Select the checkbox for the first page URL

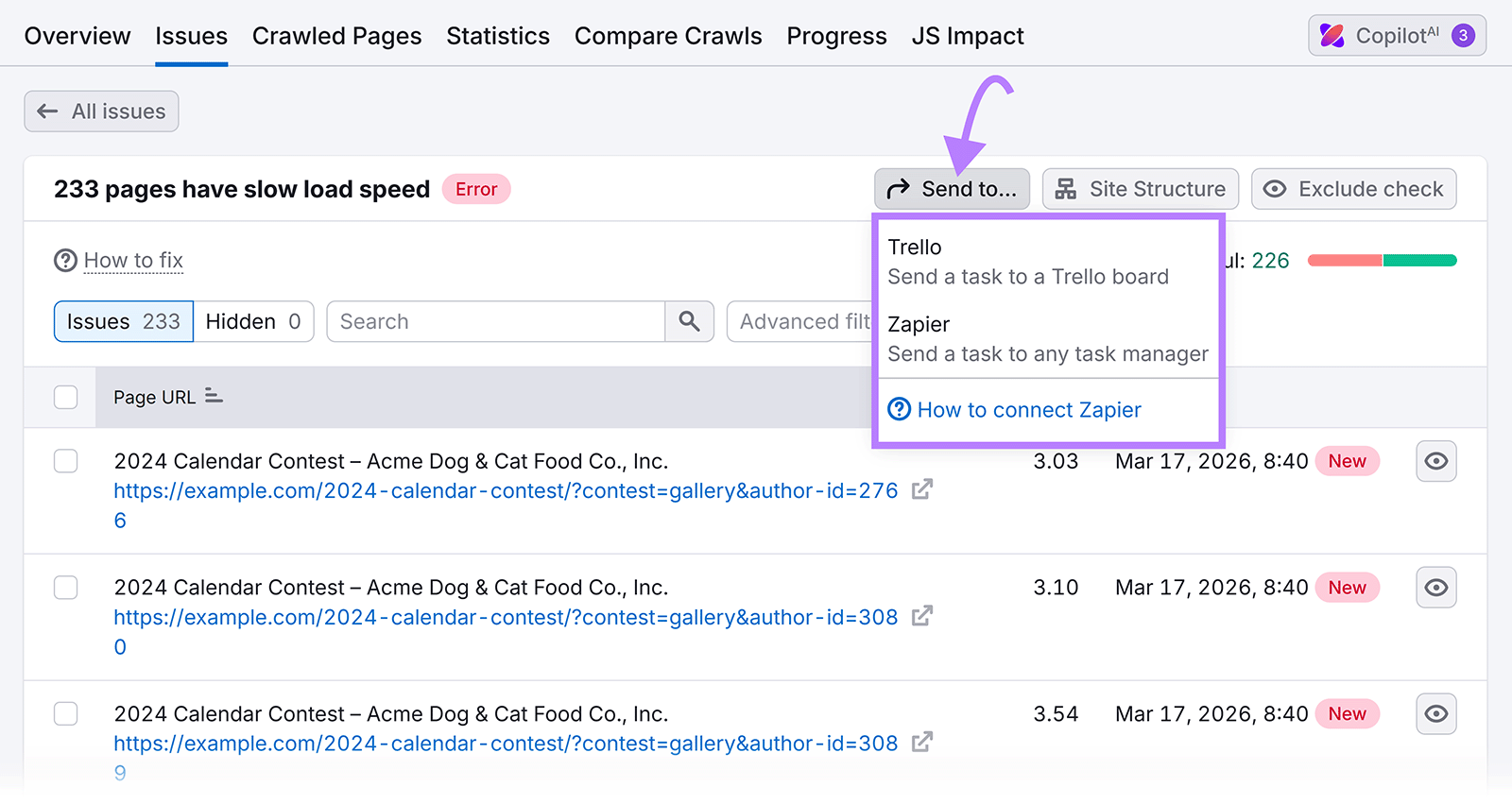(65, 461)
